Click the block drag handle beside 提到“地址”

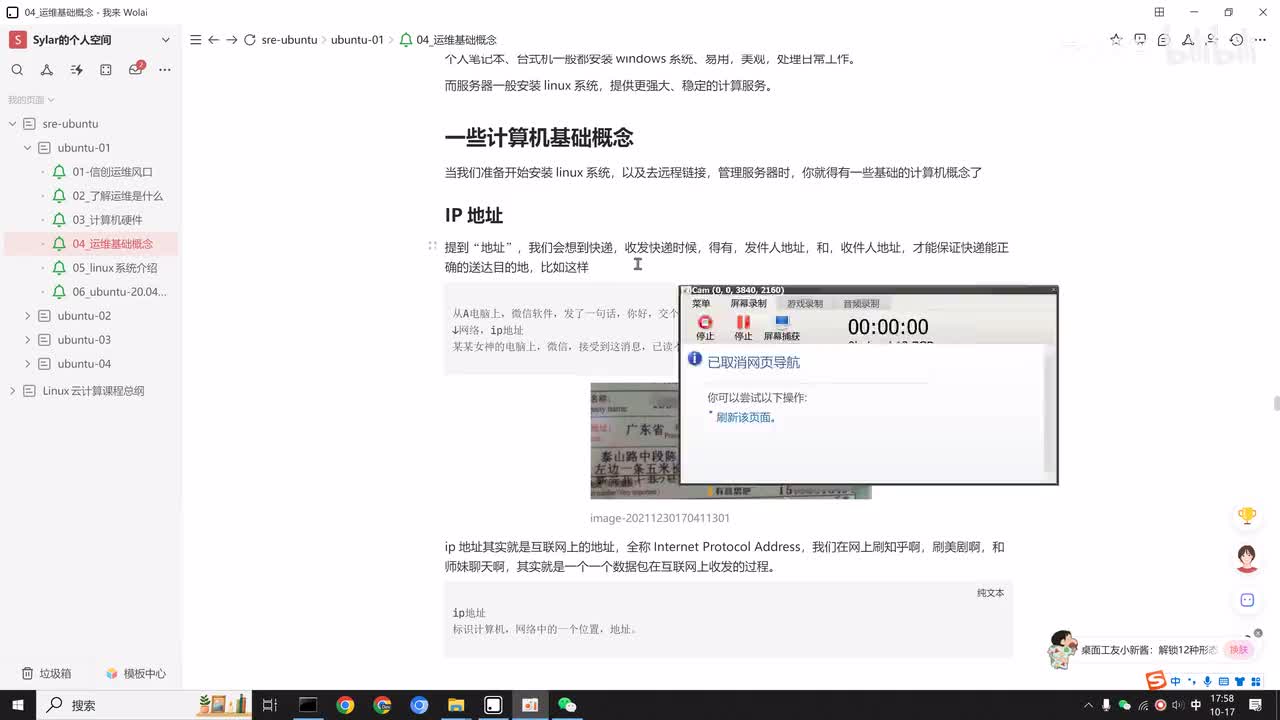point(432,246)
